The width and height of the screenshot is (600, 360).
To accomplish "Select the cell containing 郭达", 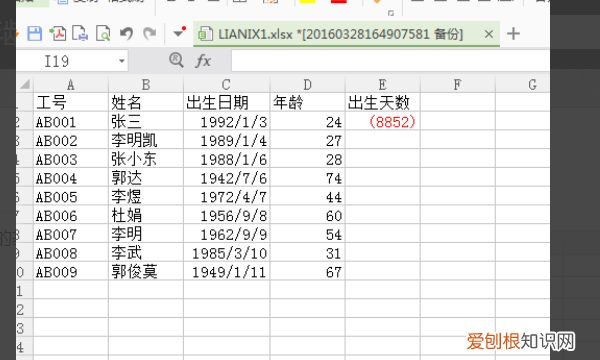I will point(146,178).
